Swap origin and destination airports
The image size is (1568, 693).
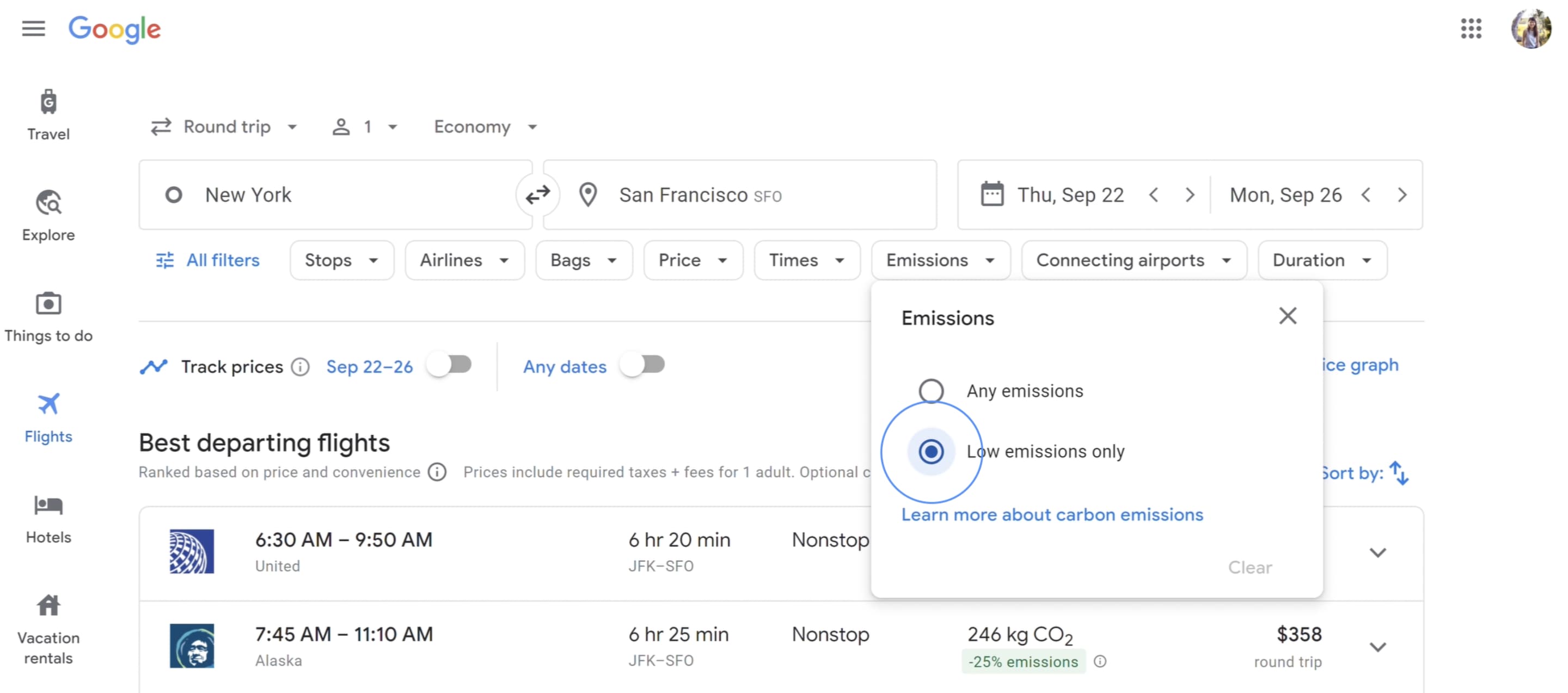click(537, 195)
